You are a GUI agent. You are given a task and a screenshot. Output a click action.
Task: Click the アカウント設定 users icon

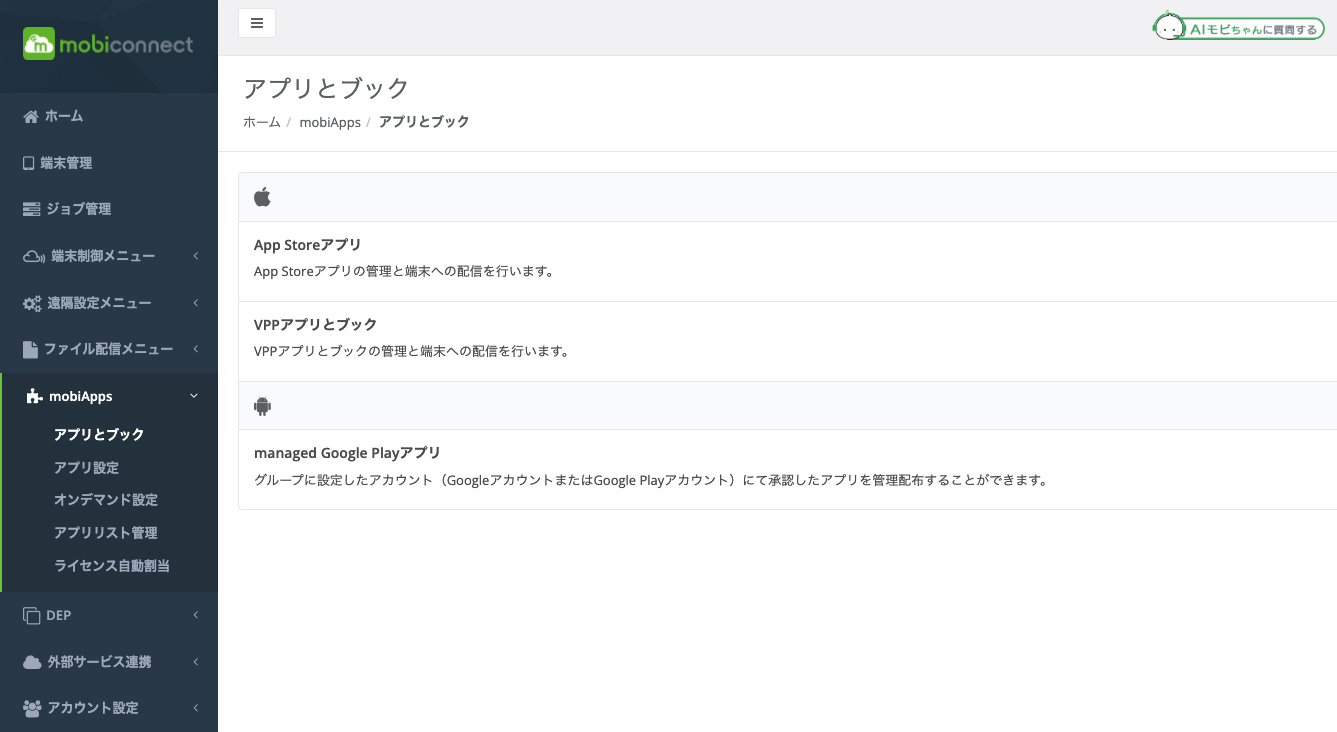pos(31,707)
